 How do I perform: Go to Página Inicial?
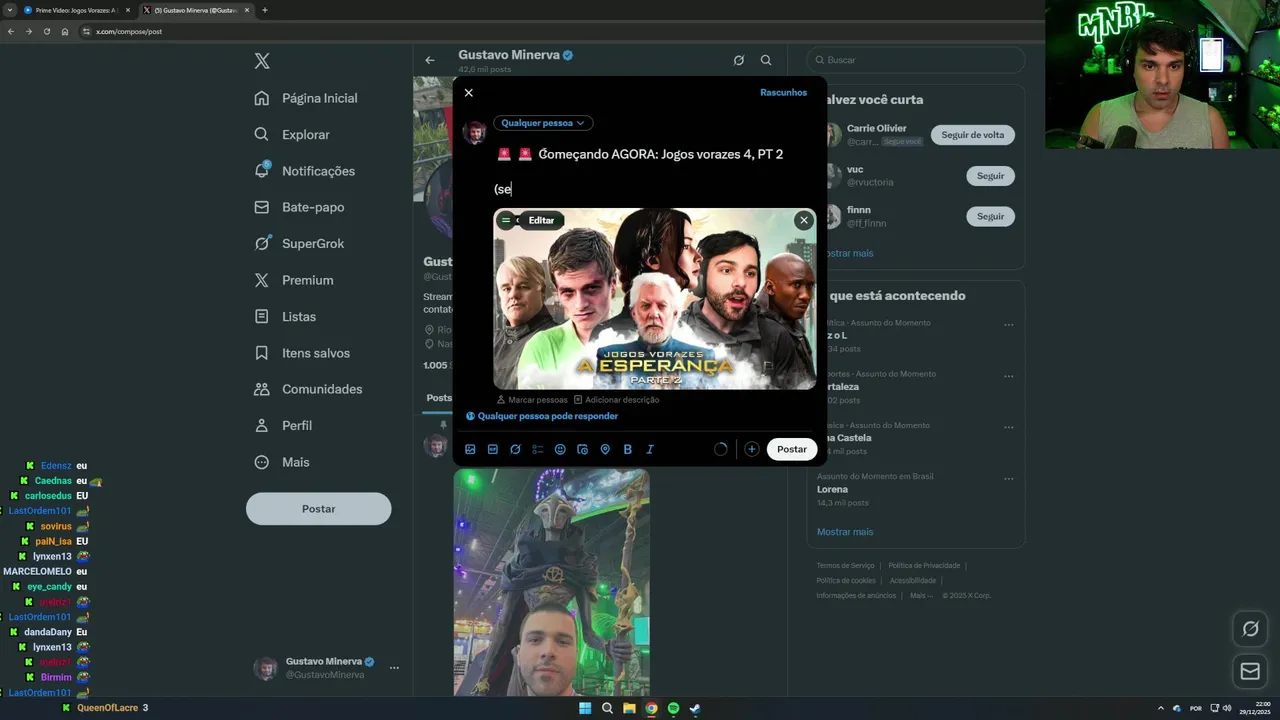point(306,98)
